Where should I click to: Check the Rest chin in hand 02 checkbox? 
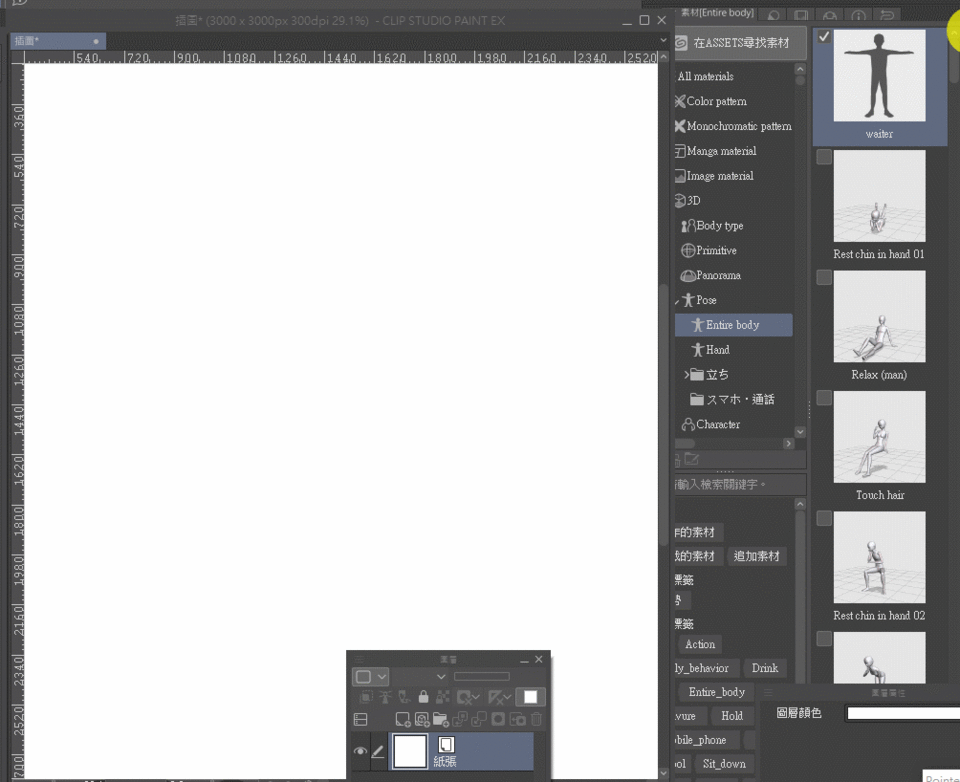[x=824, y=518]
